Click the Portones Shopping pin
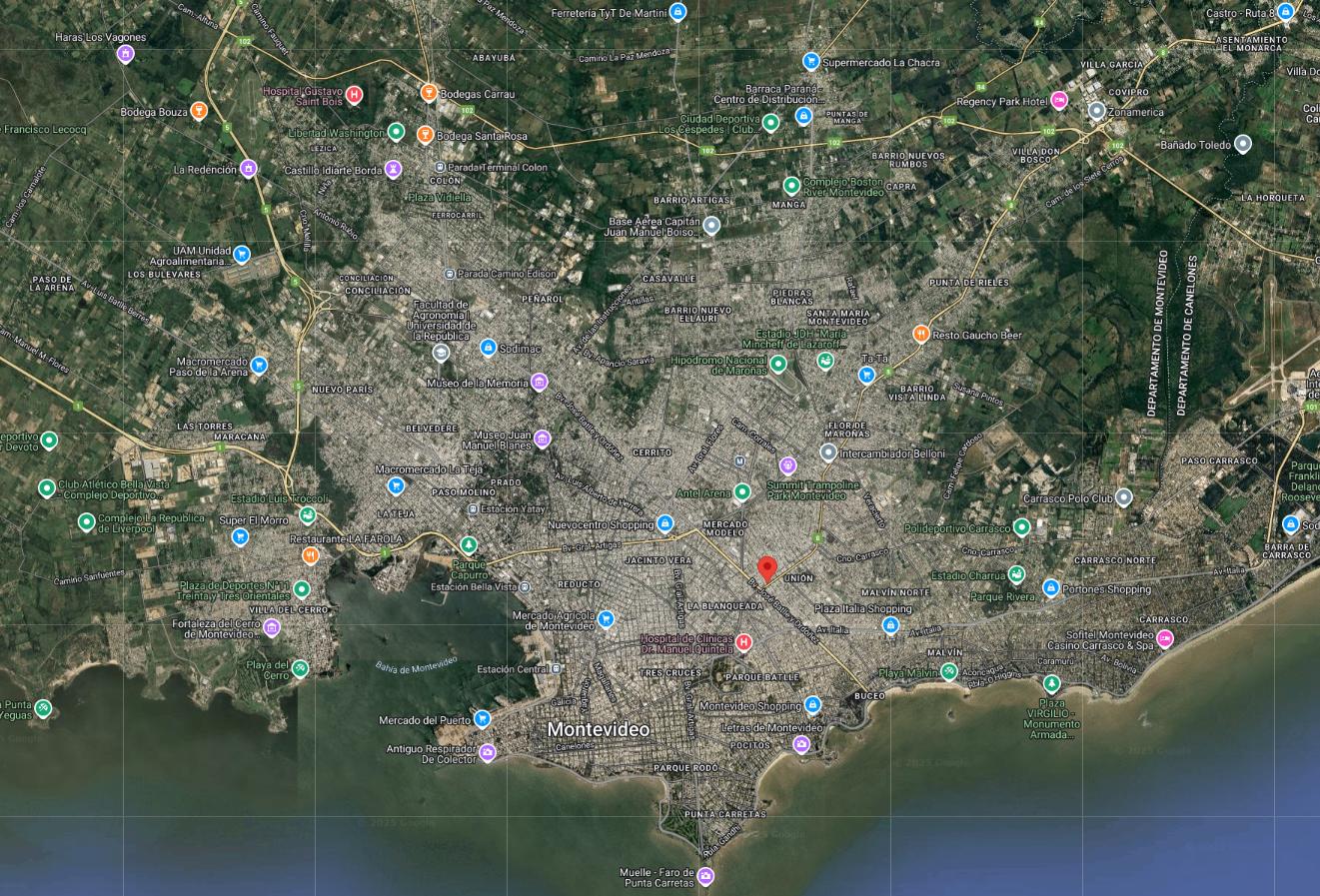Viewport: 1320px width, 896px height. 1051,588
